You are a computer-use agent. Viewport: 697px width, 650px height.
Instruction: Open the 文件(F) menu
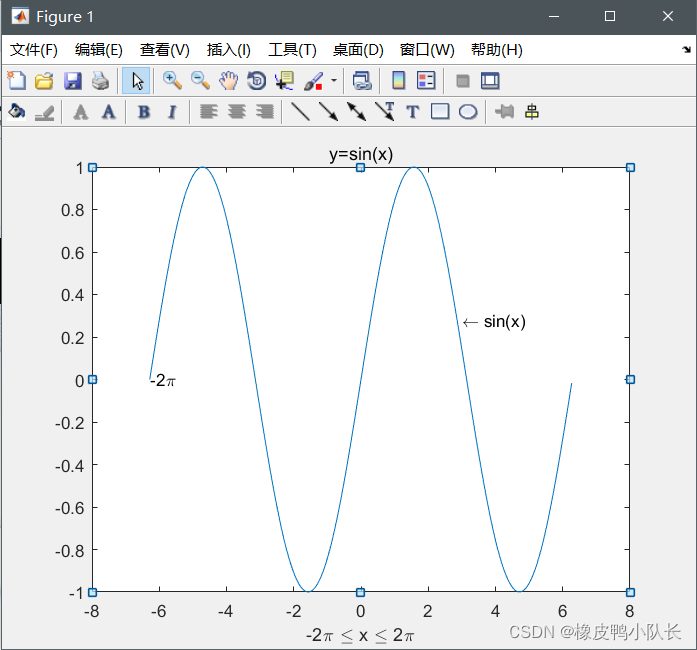point(34,50)
